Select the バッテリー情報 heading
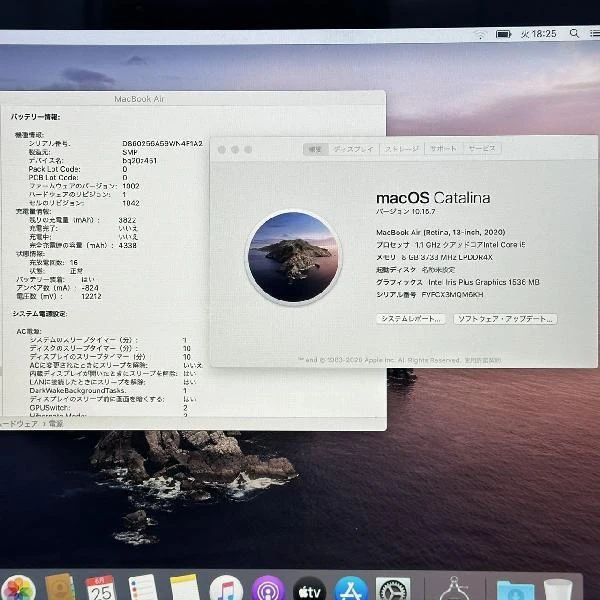This screenshot has width=600, height=600. (x=35, y=117)
